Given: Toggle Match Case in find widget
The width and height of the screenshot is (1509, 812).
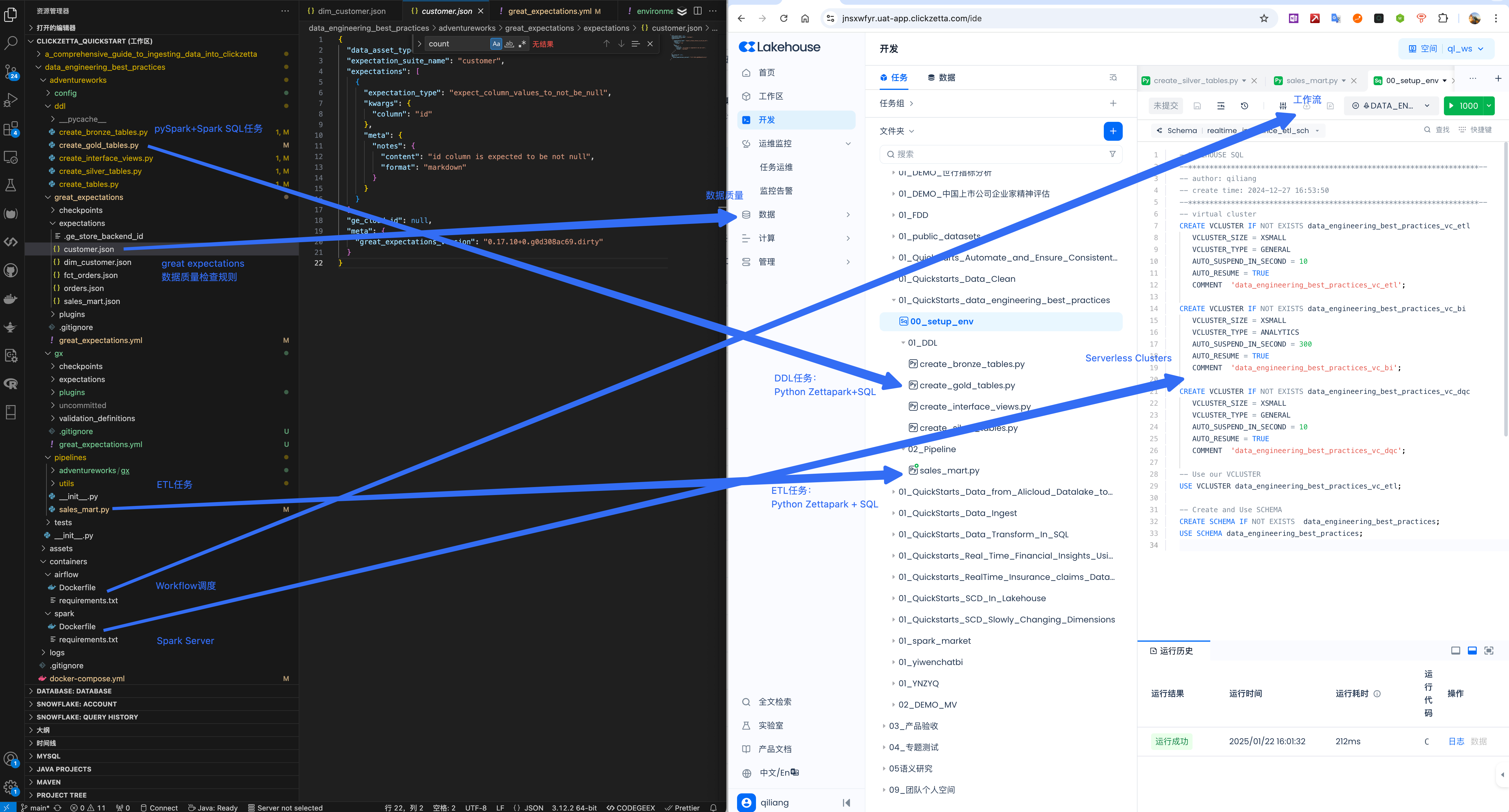Looking at the screenshot, I should tap(496, 44).
